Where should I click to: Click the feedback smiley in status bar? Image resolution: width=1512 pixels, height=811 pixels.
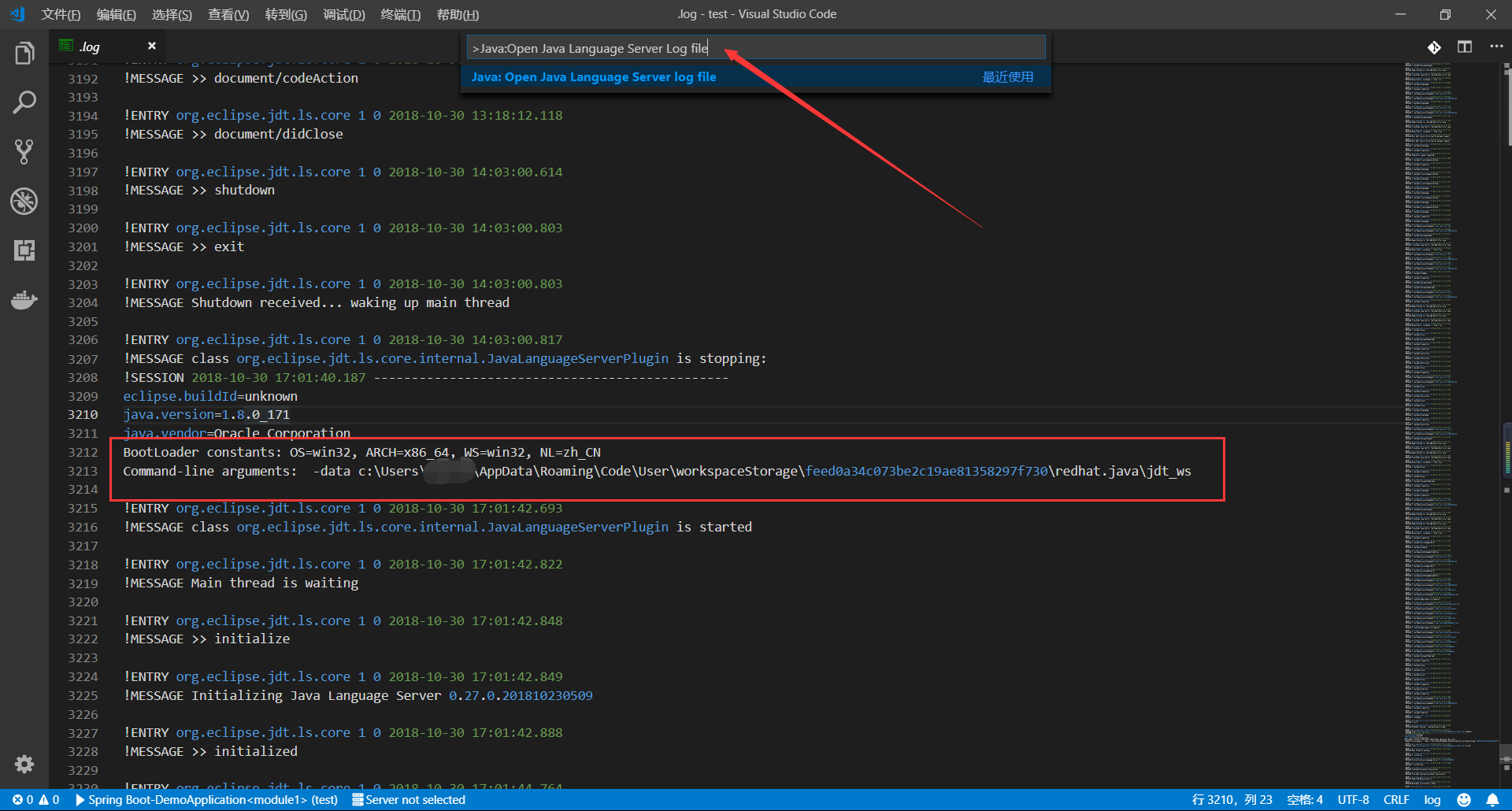click(1463, 799)
